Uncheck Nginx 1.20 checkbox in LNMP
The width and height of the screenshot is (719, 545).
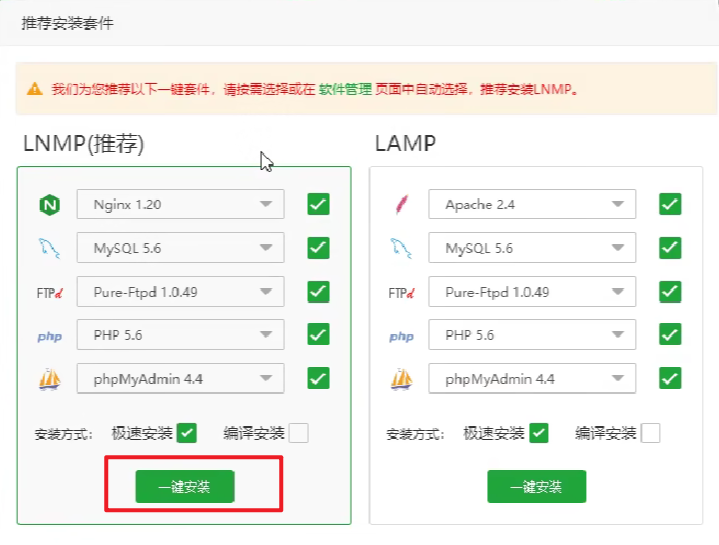(x=318, y=204)
